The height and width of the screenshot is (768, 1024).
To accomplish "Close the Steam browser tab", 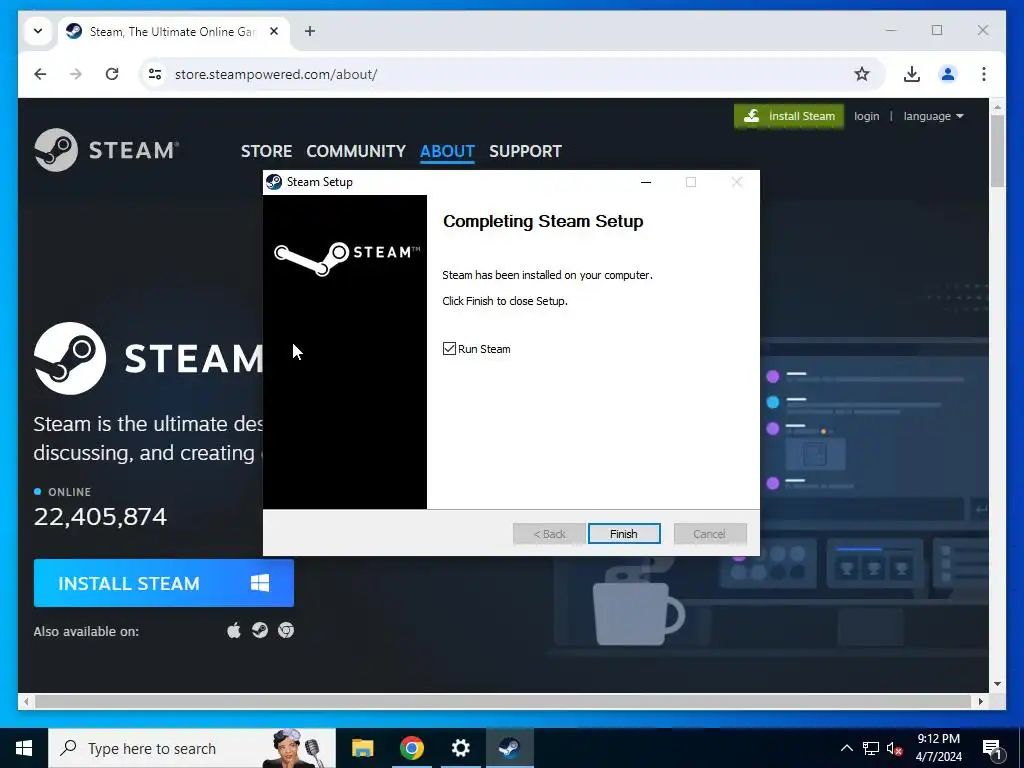I will [x=274, y=31].
